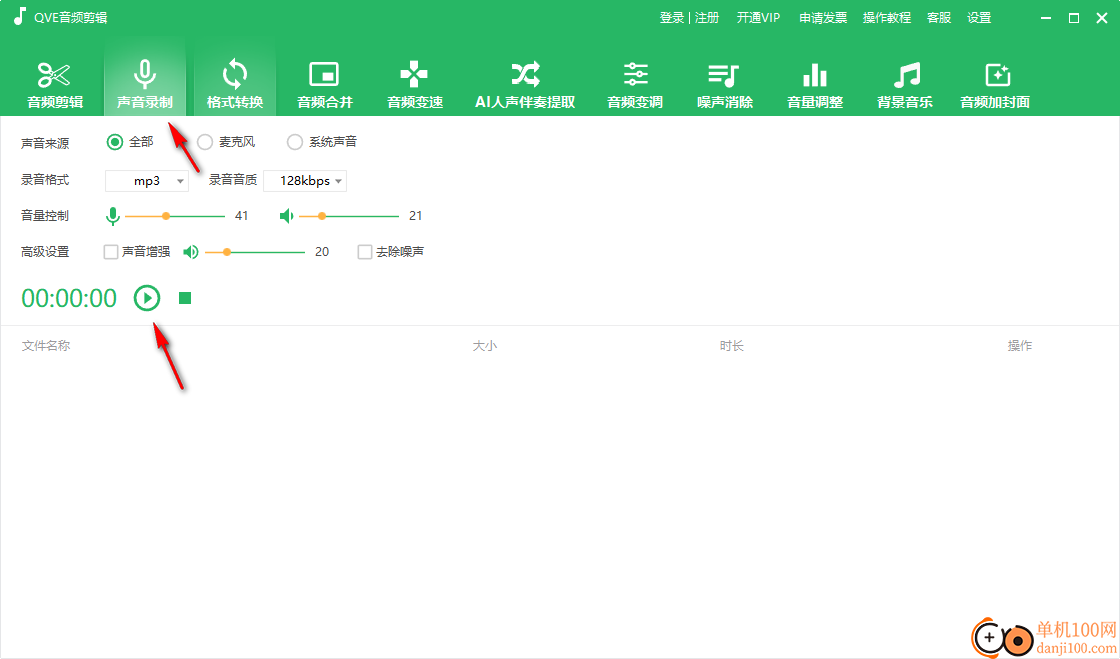Image resolution: width=1120 pixels, height=659 pixels.
Task: Click the 文件名称 column header
Action: [x=46, y=346]
